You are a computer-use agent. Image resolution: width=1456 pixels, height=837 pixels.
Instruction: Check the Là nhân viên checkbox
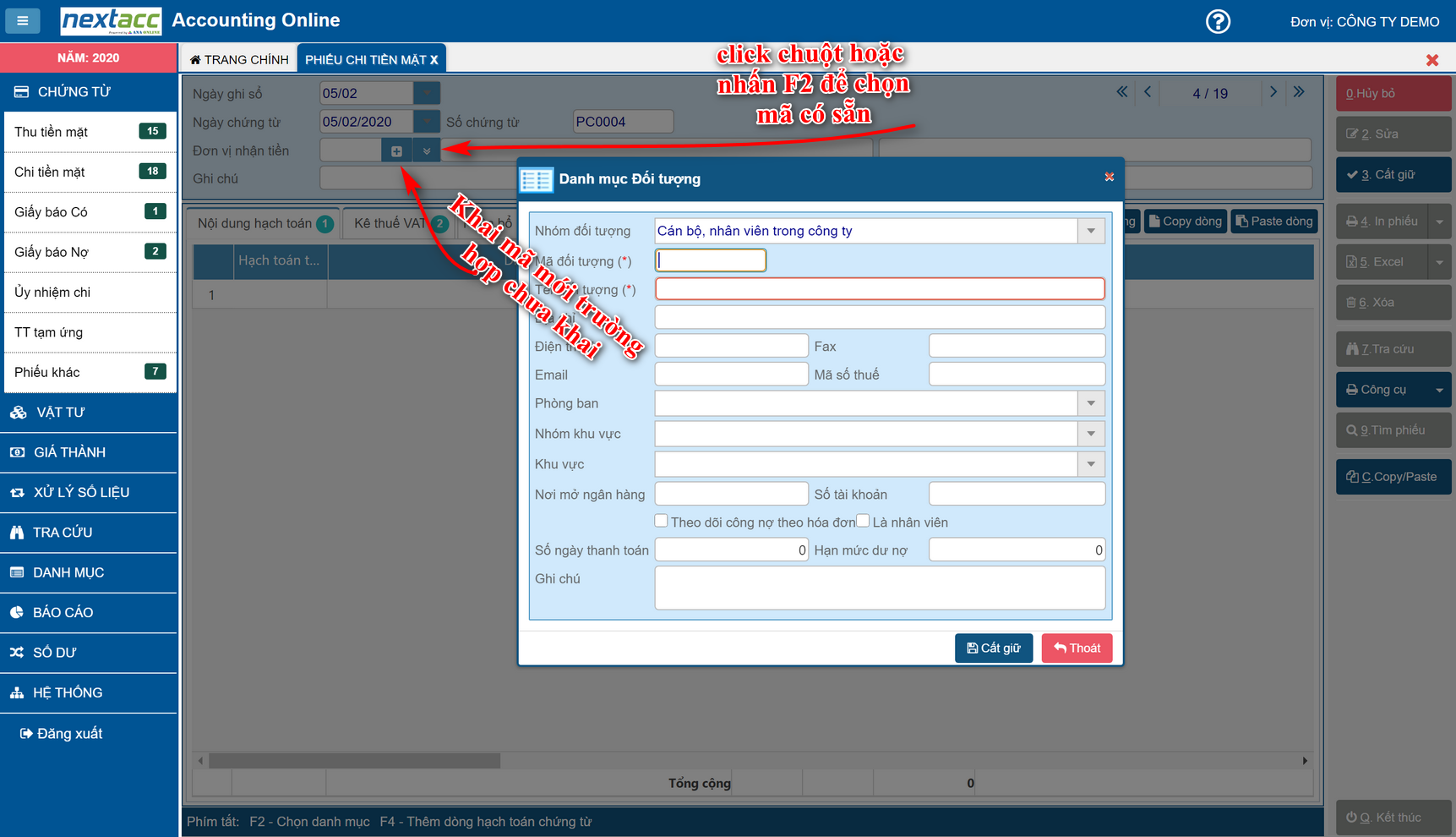[863, 521]
